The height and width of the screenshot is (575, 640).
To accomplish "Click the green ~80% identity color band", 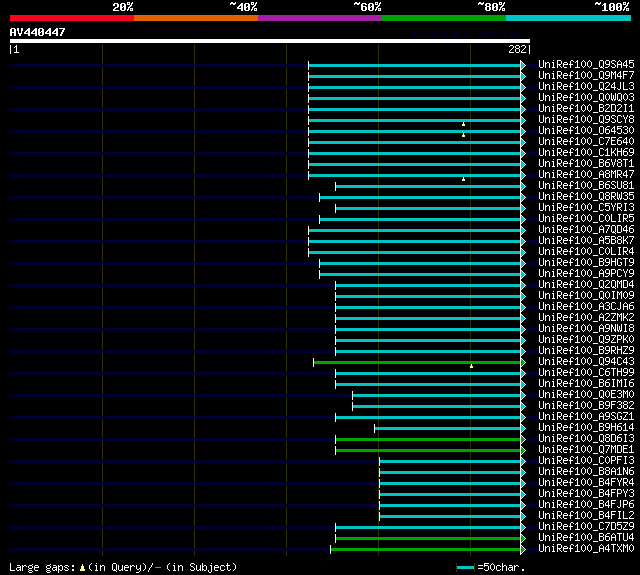I will (x=444, y=18).
